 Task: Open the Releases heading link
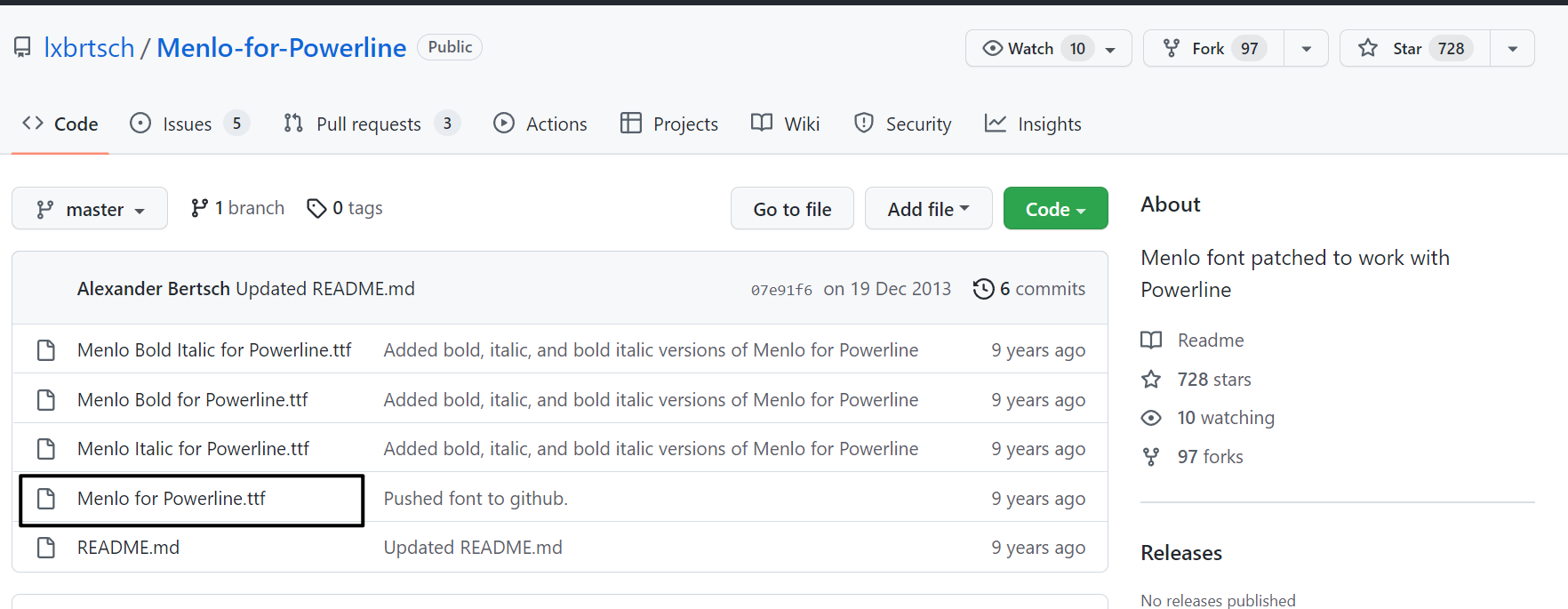point(1181,553)
